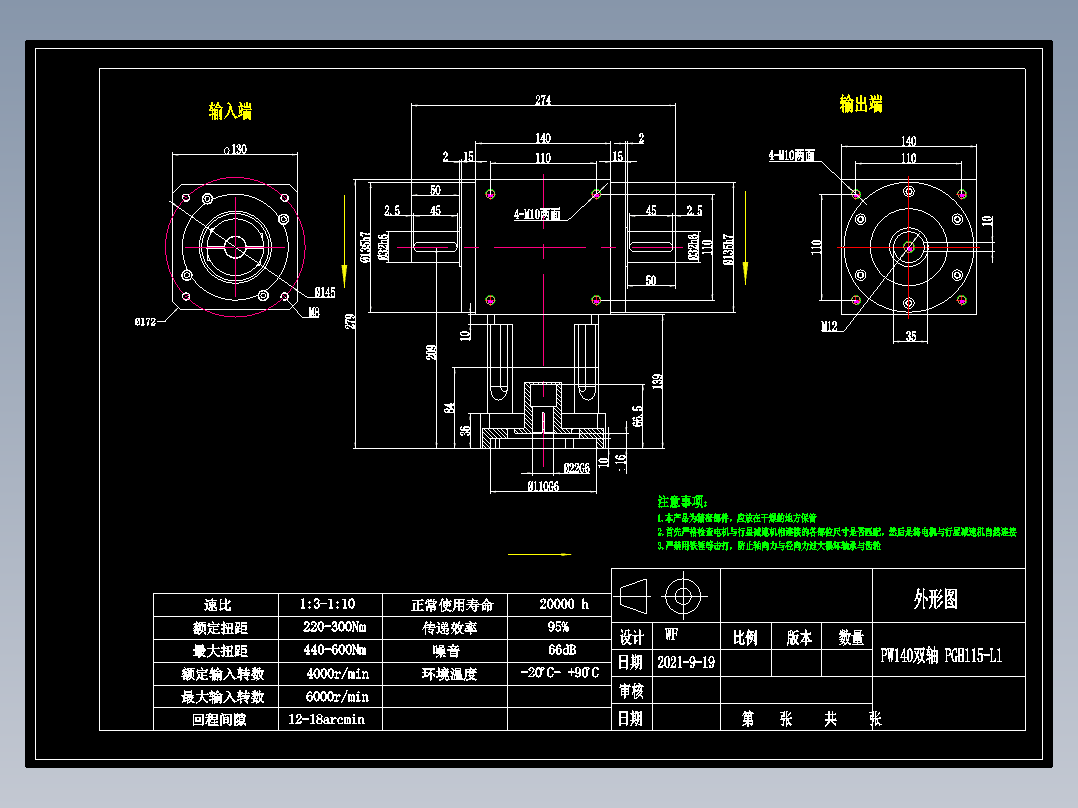Toggle the magenta hole marker on top view

(x=490, y=192)
